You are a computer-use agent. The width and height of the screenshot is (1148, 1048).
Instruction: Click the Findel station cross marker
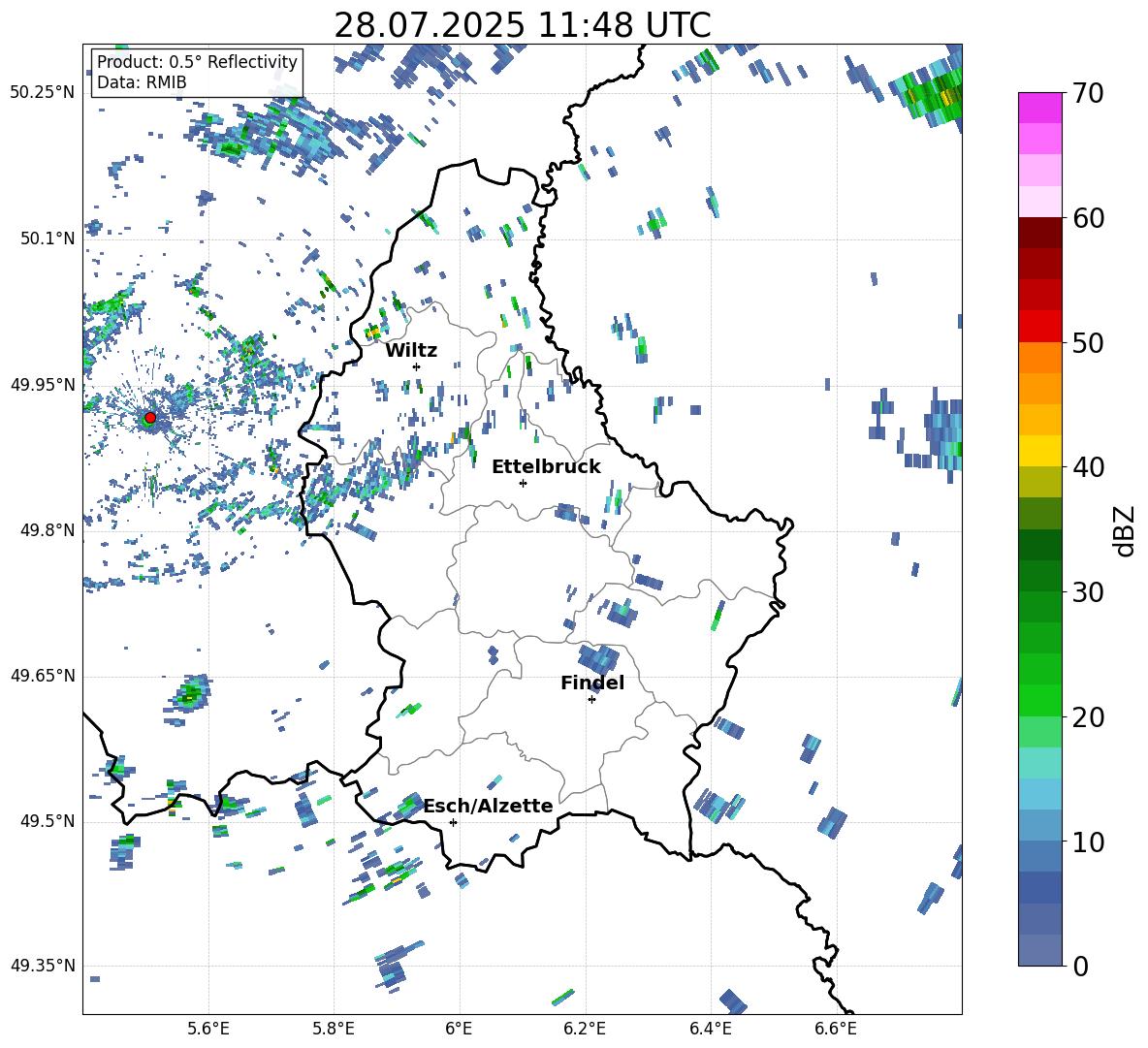[x=591, y=700]
